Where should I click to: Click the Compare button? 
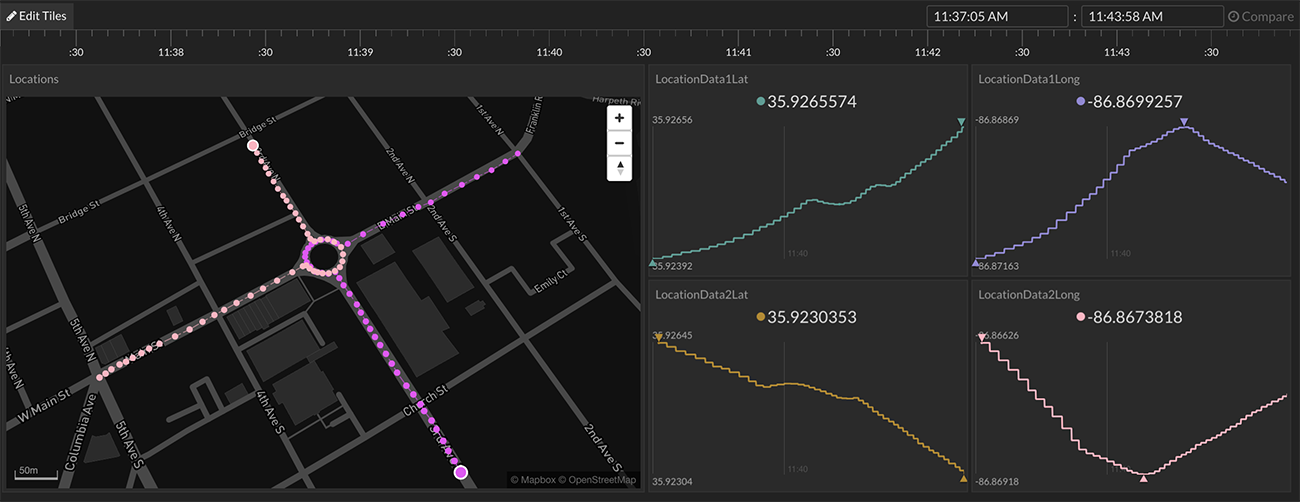(1260, 16)
